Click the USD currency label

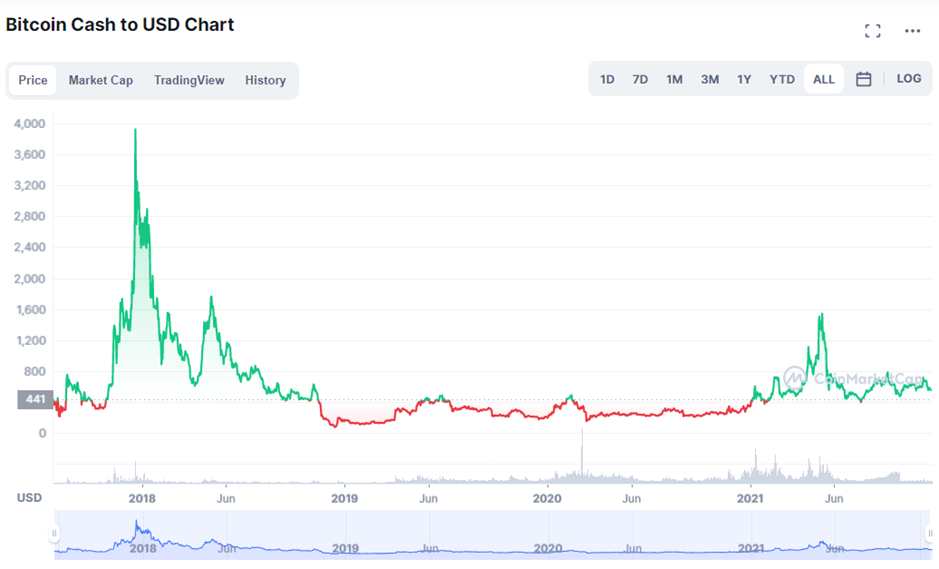click(29, 498)
